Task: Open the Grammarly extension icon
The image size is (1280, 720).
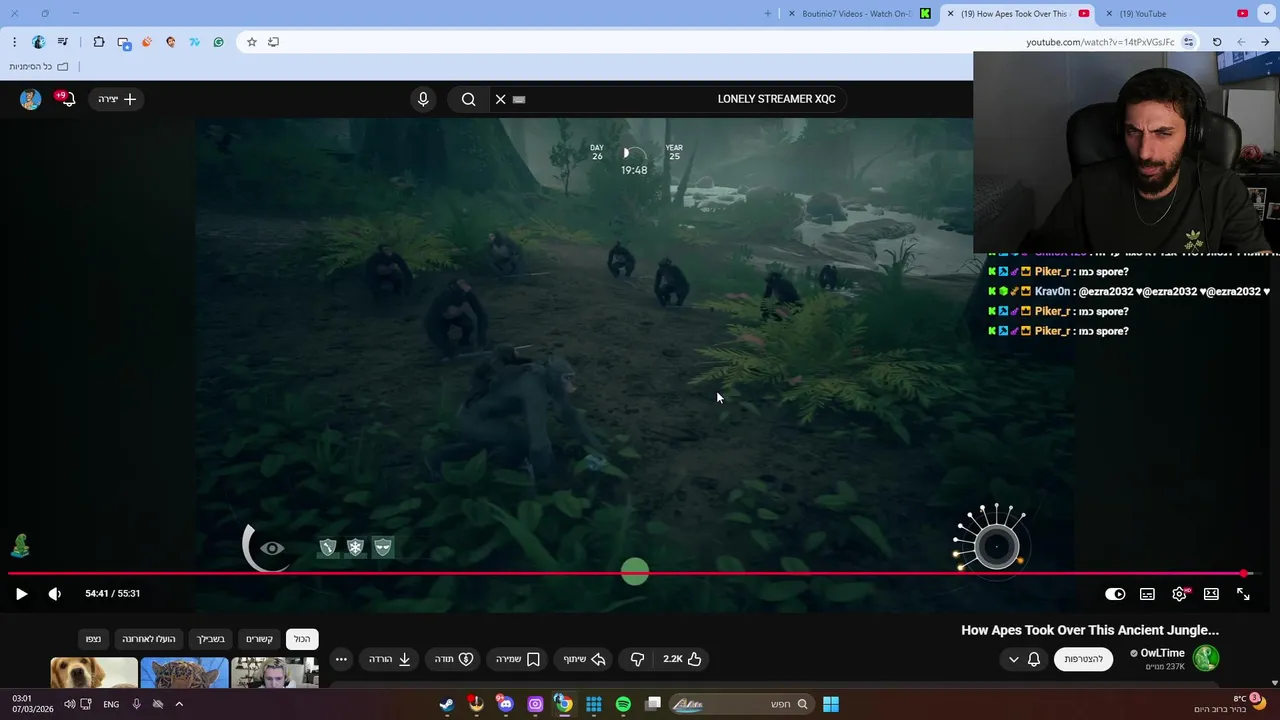Action: pos(219,42)
